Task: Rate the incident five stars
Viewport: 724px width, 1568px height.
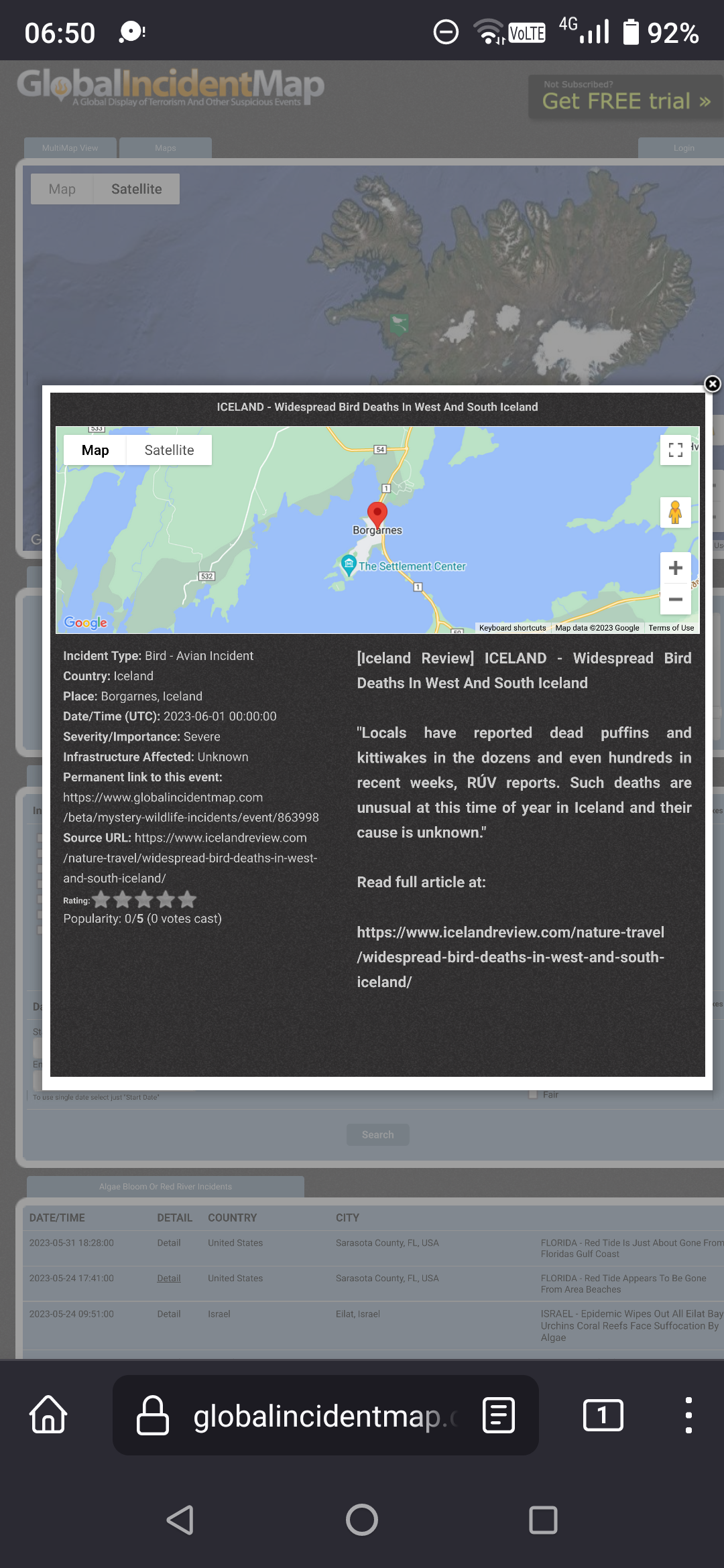Action: (x=188, y=900)
